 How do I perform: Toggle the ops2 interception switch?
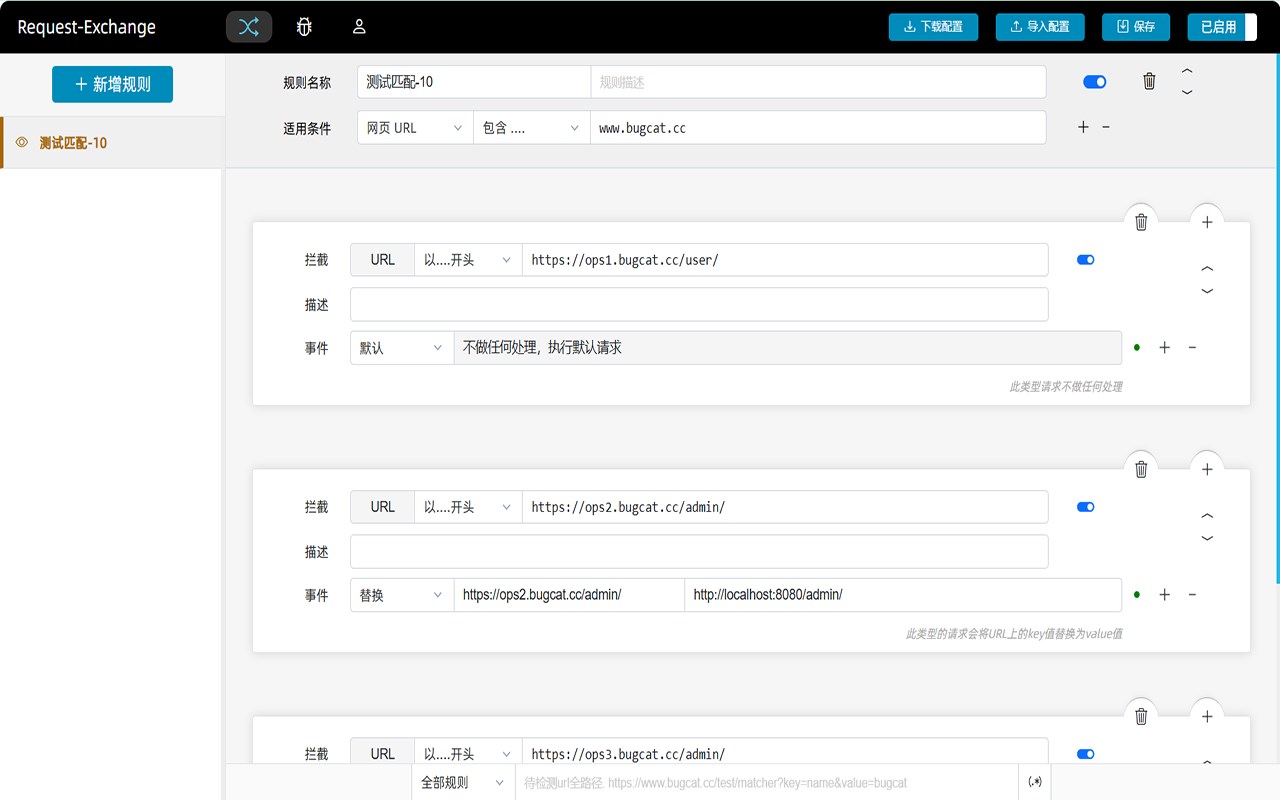point(1086,507)
